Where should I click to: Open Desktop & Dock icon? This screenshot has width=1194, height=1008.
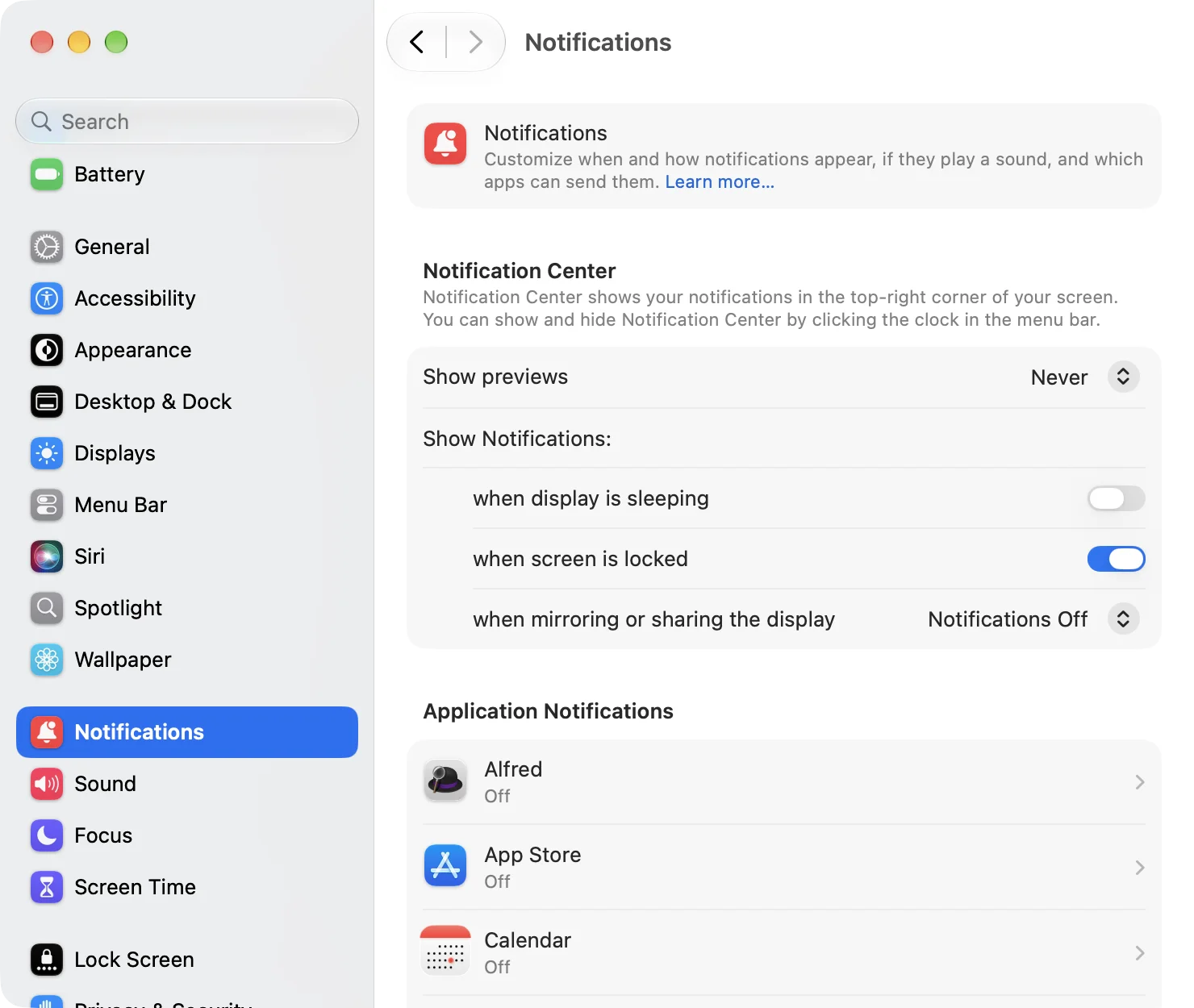tap(47, 402)
